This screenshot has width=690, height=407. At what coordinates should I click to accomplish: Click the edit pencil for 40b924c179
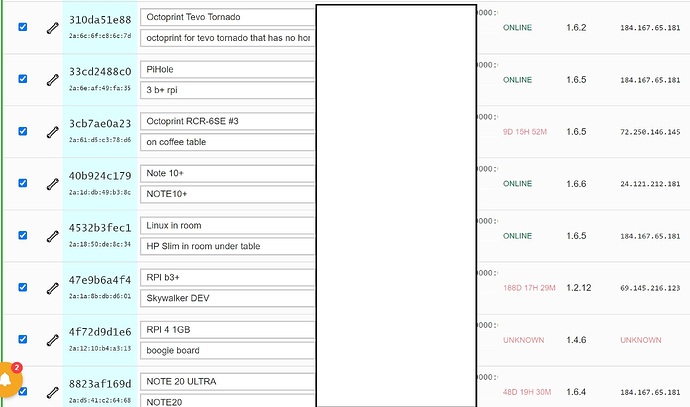(x=52, y=183)
